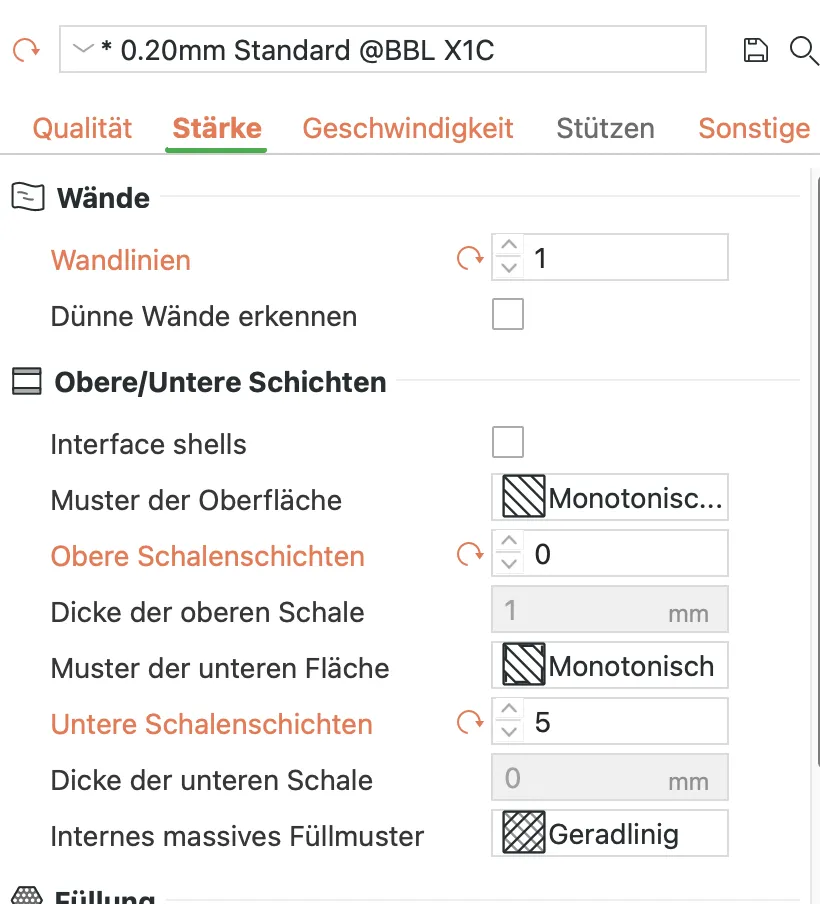Save the current preset with disk icon
820x904 pixels.
click(x=755, y=50)
